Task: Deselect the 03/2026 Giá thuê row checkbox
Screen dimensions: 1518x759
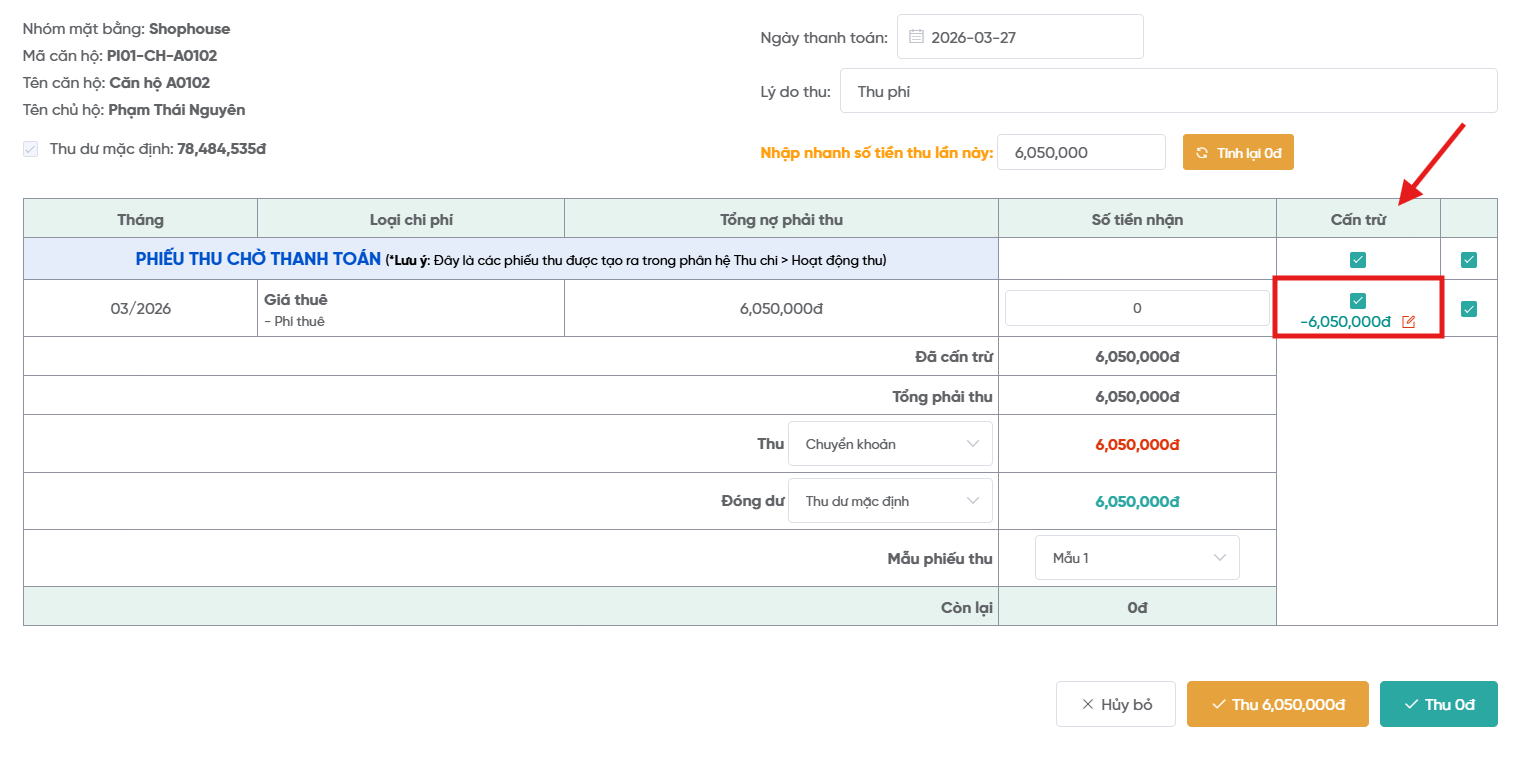Action: (1468, 309)
